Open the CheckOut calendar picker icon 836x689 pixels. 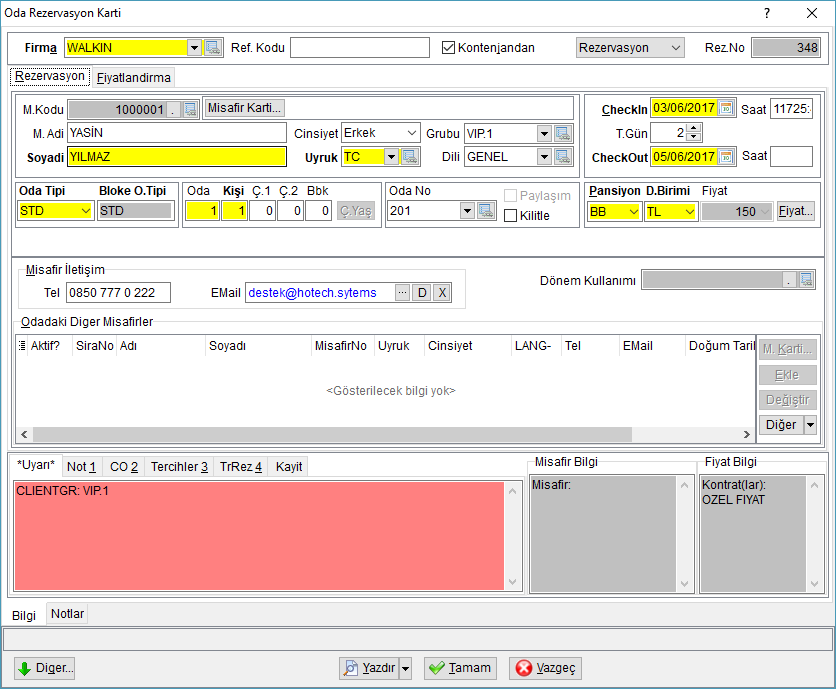[x=726, y=157]
